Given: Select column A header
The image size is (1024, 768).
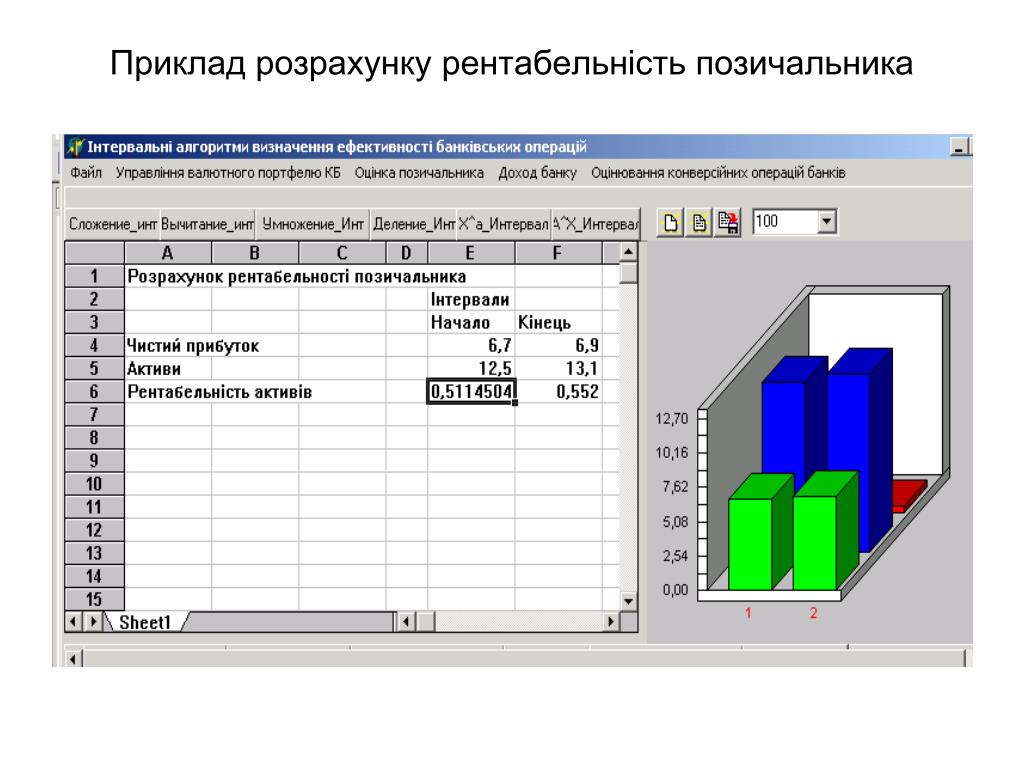Looking at the screenshot, I should [x=168, y=253].
